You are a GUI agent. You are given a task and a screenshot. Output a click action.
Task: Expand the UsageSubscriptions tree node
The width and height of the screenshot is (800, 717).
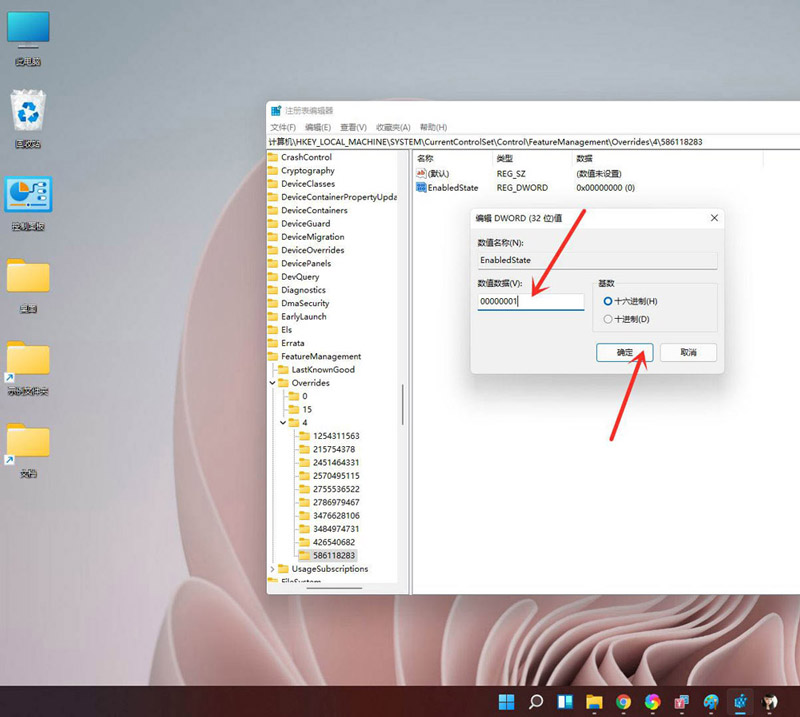pos(273,569)
